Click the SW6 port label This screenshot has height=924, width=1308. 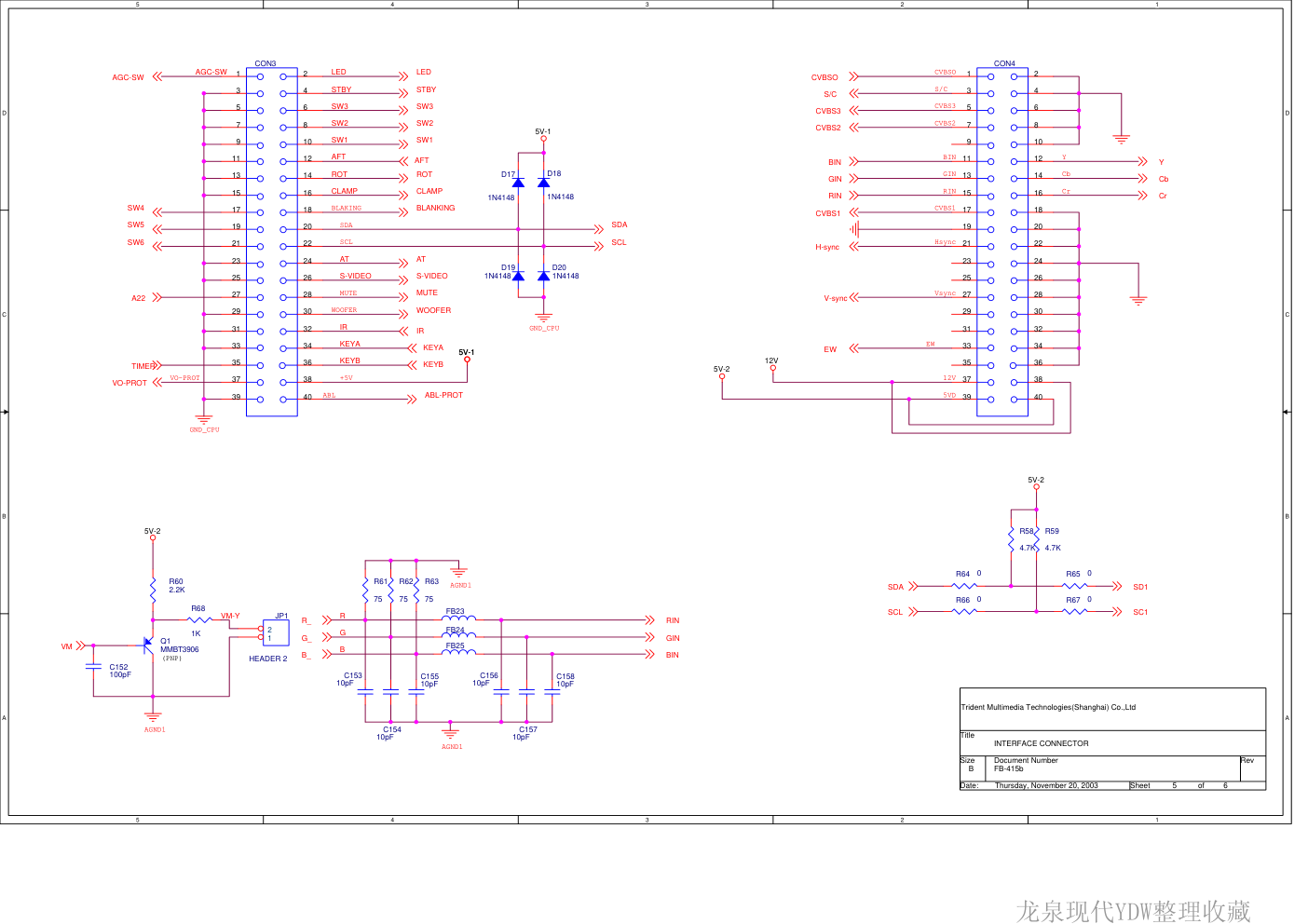click(x=136, y=242)
